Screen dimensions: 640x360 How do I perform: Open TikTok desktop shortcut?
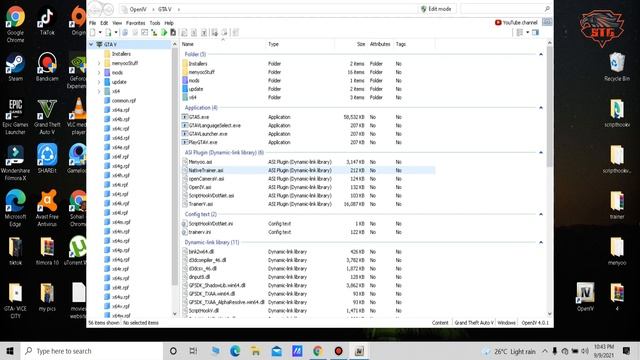coord(47,22)
